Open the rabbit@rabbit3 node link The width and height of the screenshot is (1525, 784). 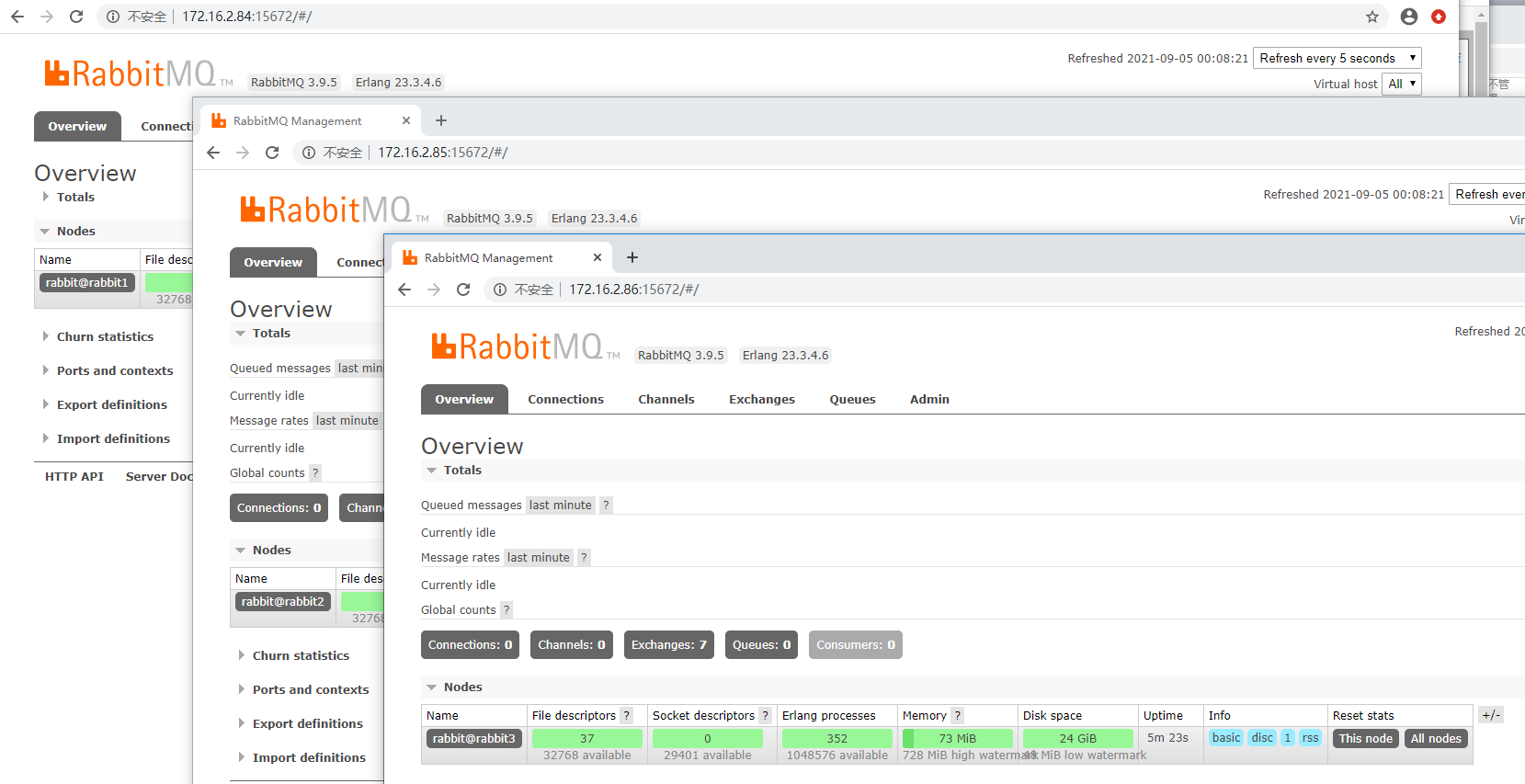pyautogui.click(x=474, y=739)
